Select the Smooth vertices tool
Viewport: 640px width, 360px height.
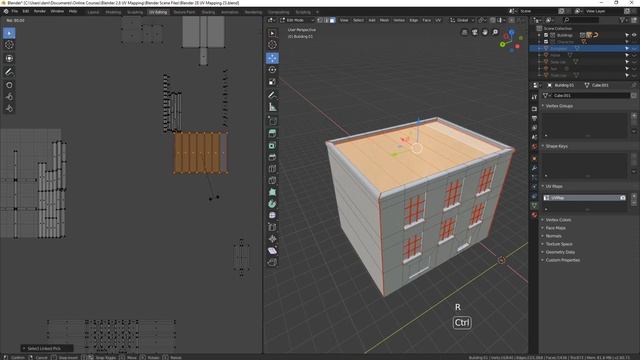[x=272, y=215]
